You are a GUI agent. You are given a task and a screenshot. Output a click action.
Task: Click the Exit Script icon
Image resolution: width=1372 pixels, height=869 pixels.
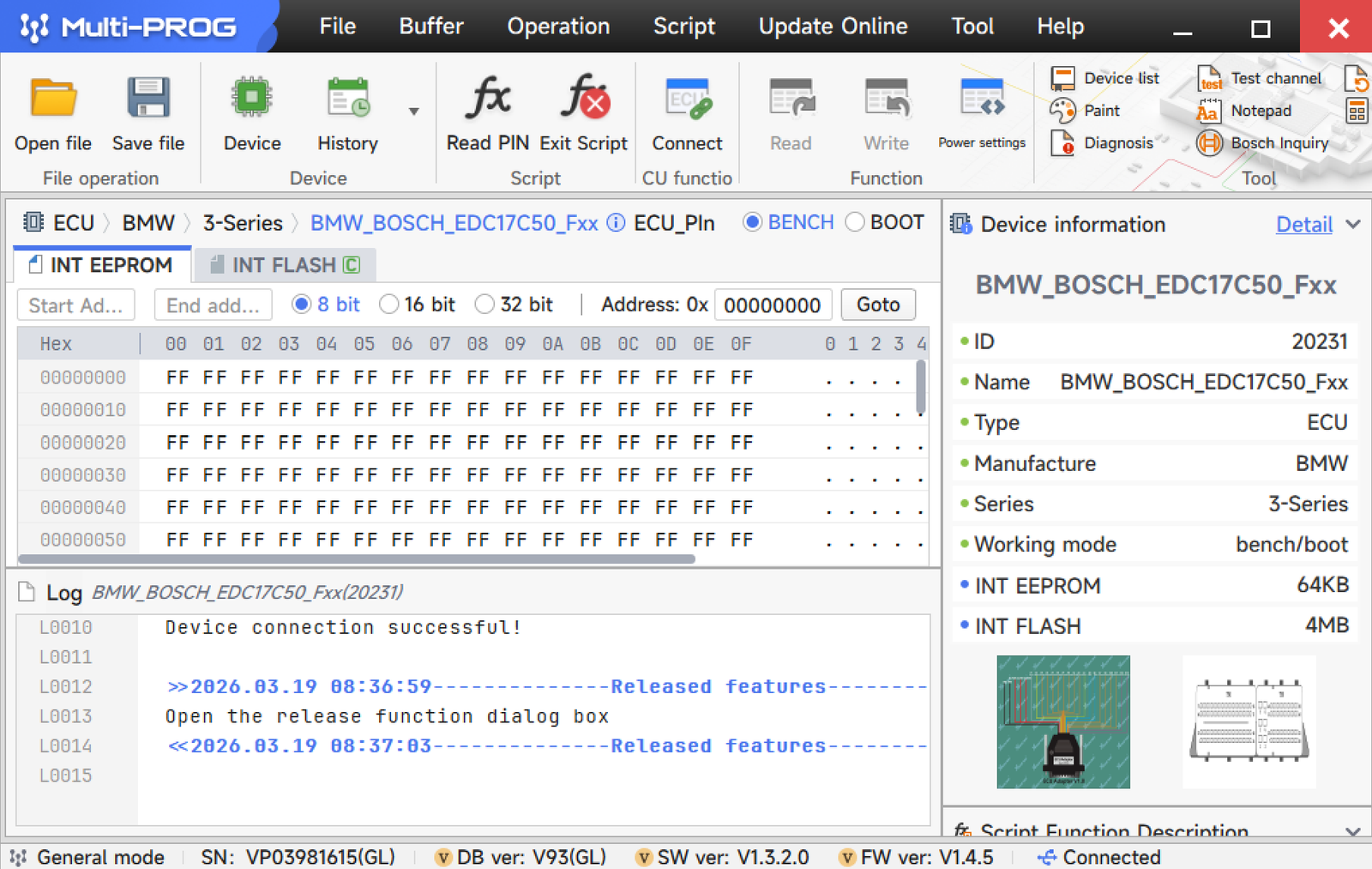[584, 99]
